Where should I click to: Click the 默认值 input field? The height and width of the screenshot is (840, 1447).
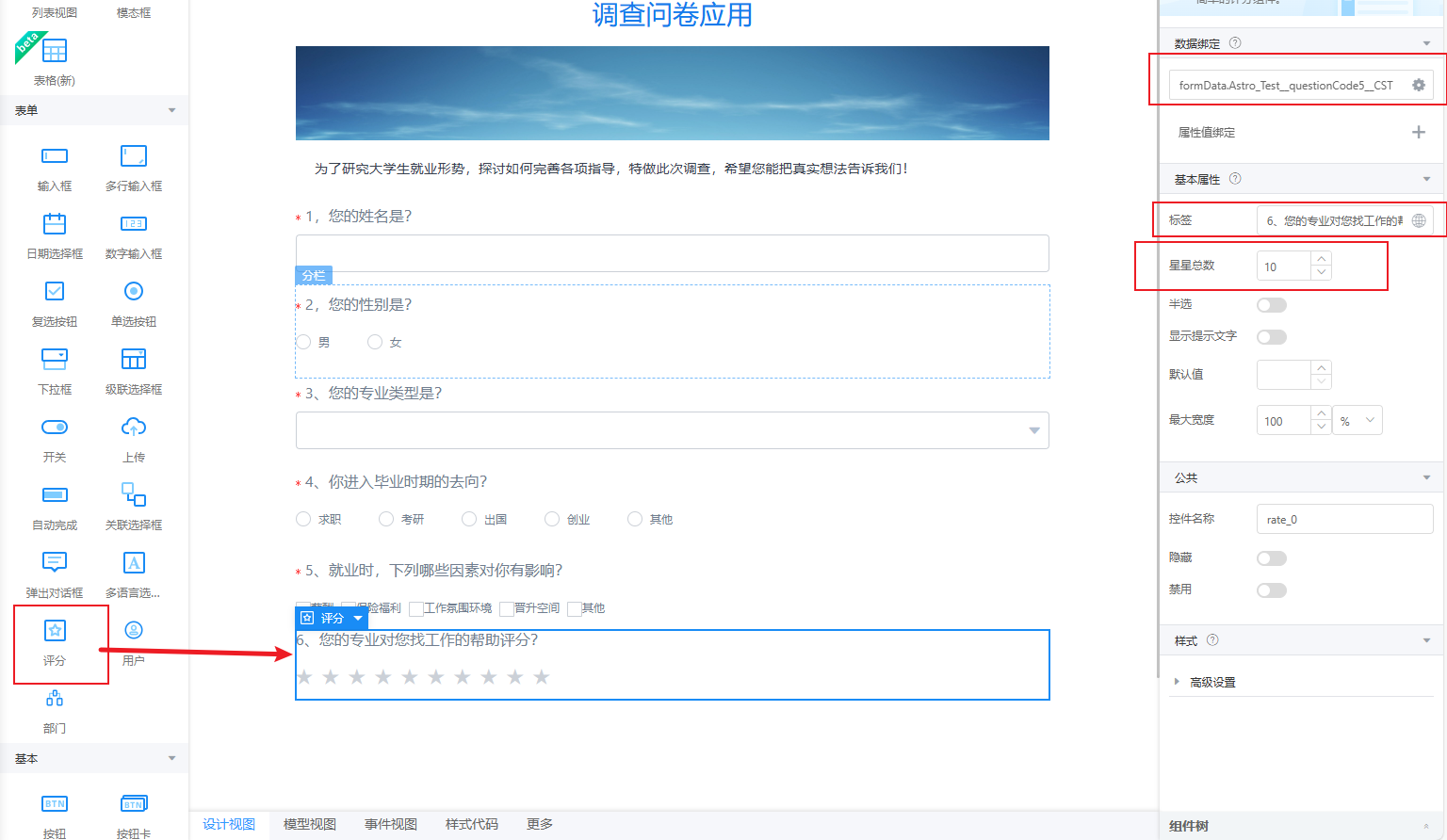click(x=1284, y=374)
